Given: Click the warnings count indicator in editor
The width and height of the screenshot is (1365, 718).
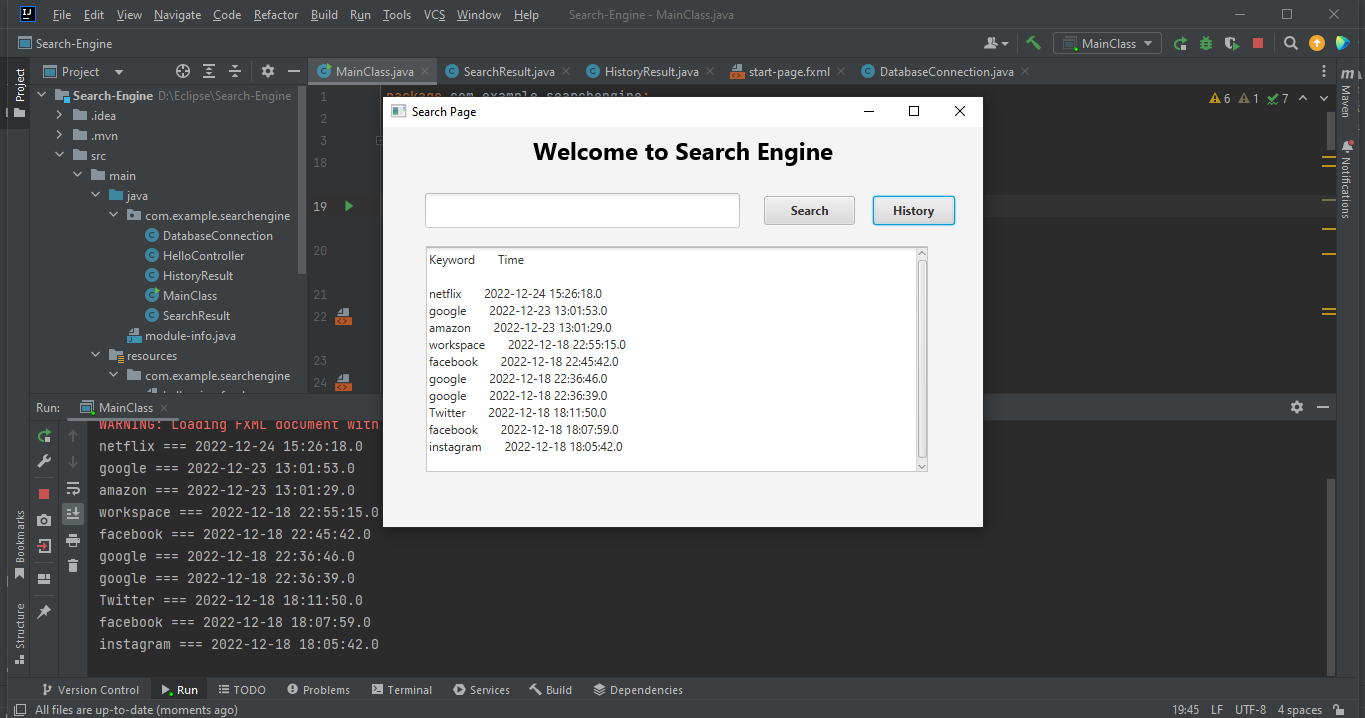Looking at the screenshot, I should pos(1220,99).
